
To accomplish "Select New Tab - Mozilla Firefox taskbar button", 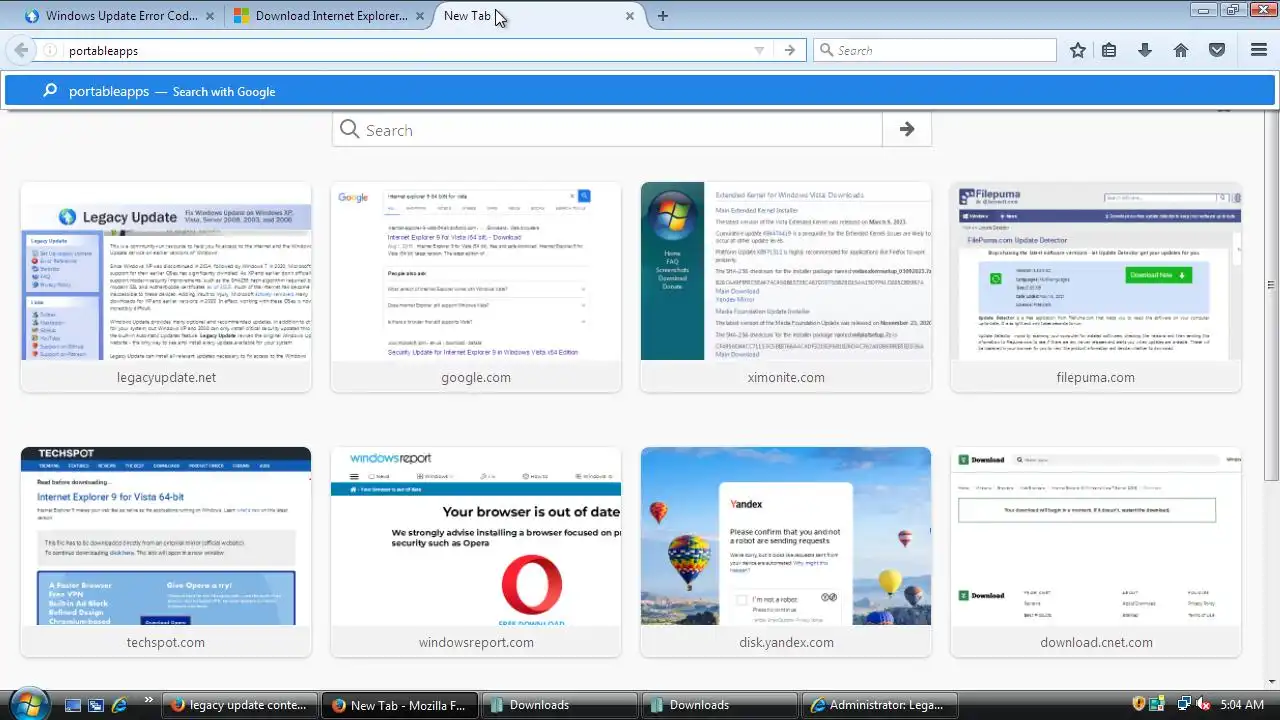I will (400, 705).
